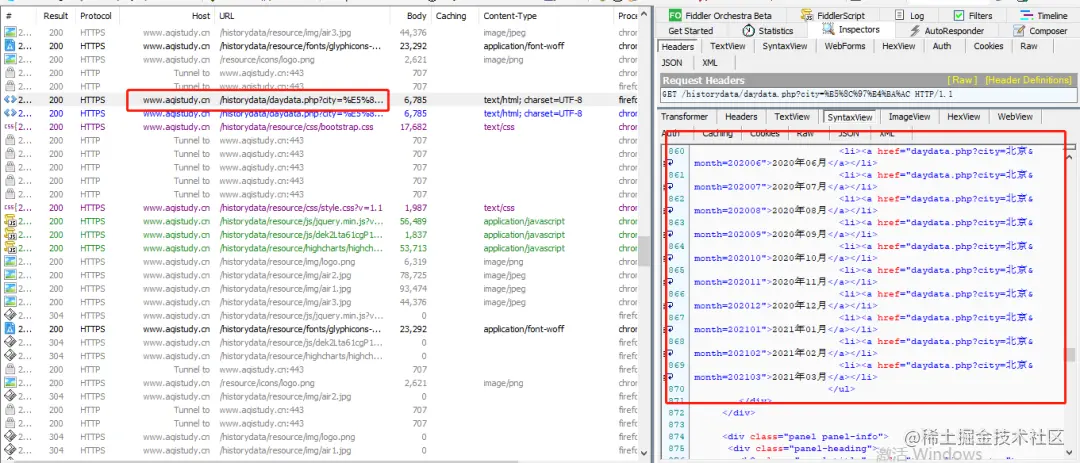The height and width of the screenshot is (463, 1080).
Task: Click the HTML arrows icon on the blue daydata.php session
Action: pyautogui.click(x=10, y=113)
